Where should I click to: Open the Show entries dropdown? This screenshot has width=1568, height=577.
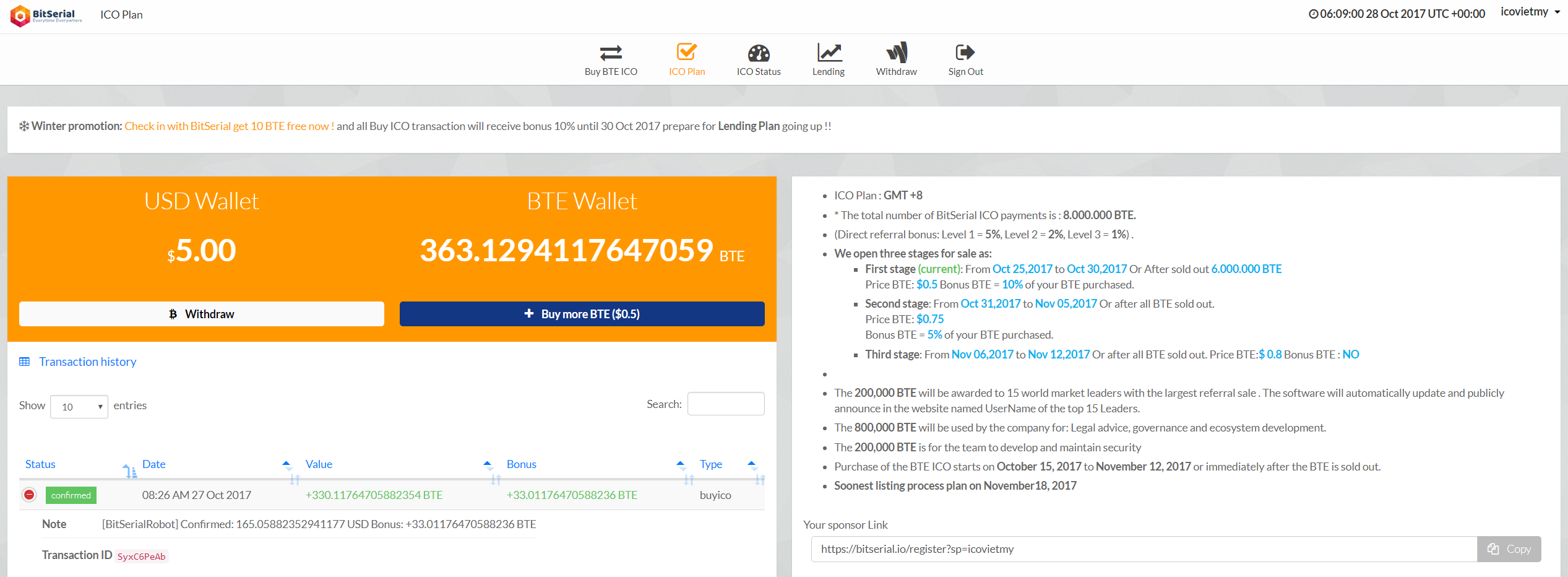point(79,407)
